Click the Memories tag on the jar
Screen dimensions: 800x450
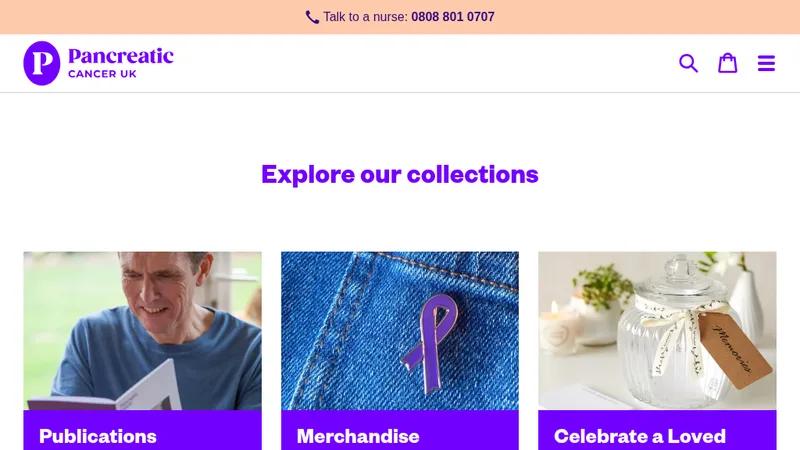734,349
